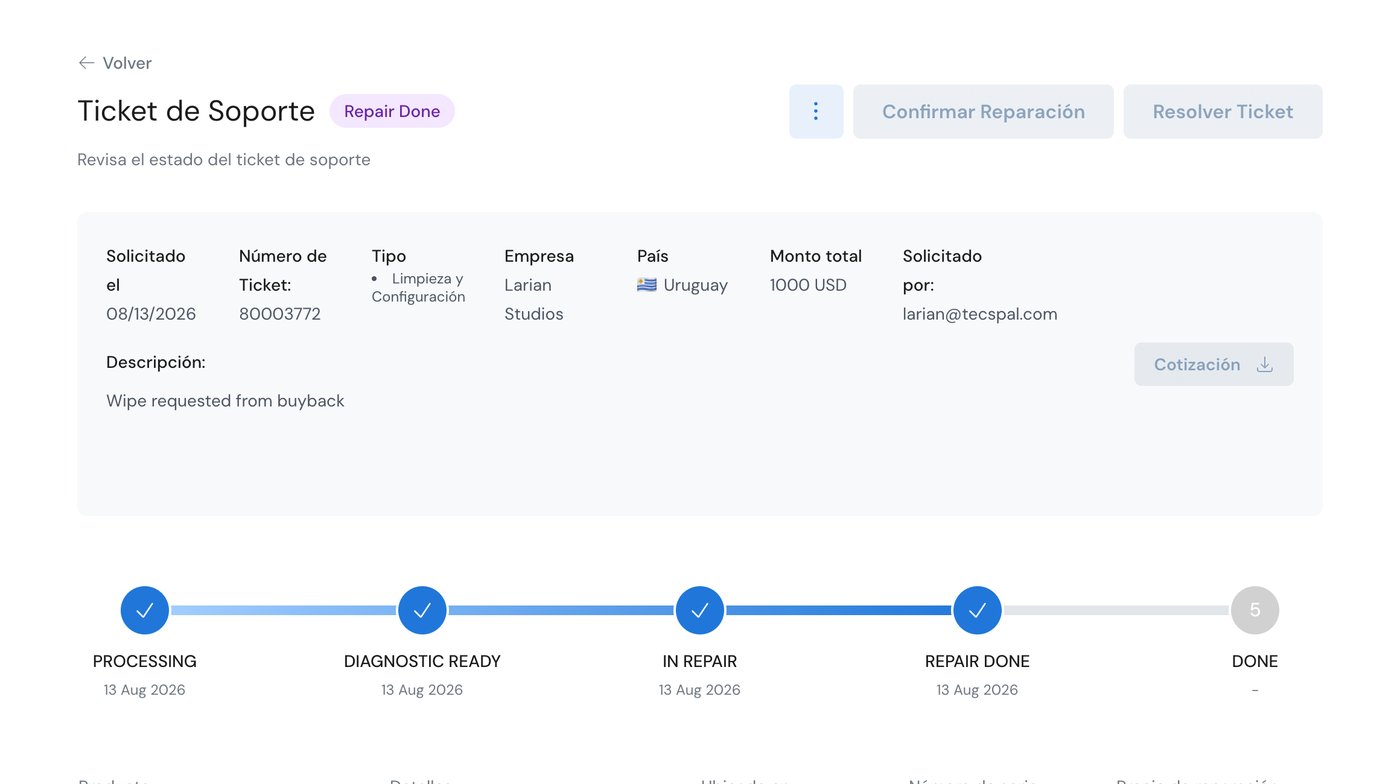This screenshot has height=784, width=1400.
Task: Click the company name Larian Studios
Action: 534,299
